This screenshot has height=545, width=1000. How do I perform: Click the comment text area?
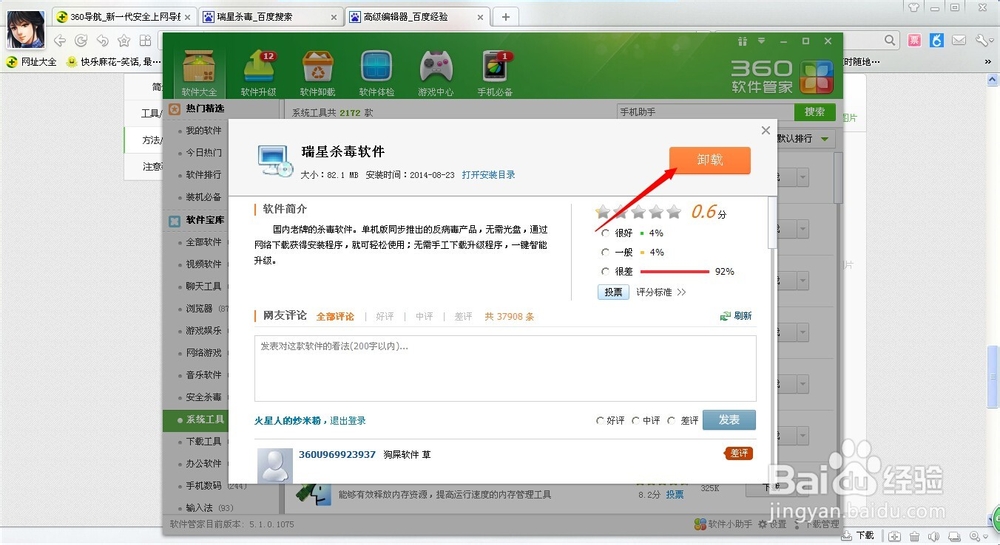click(505, 368)
